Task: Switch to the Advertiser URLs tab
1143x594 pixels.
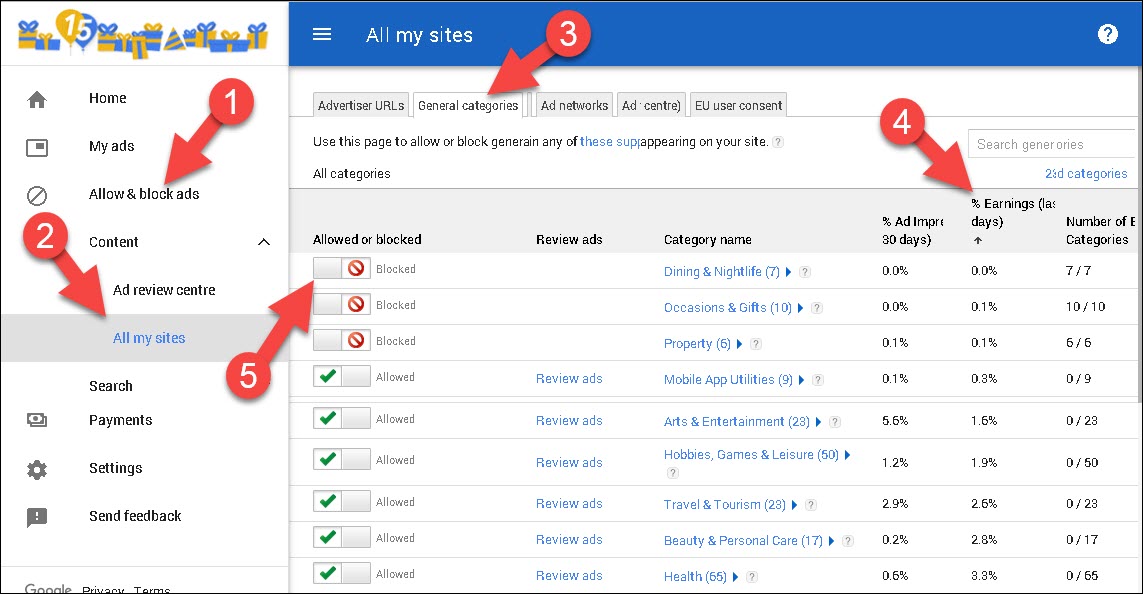Action: pos(360,105)
